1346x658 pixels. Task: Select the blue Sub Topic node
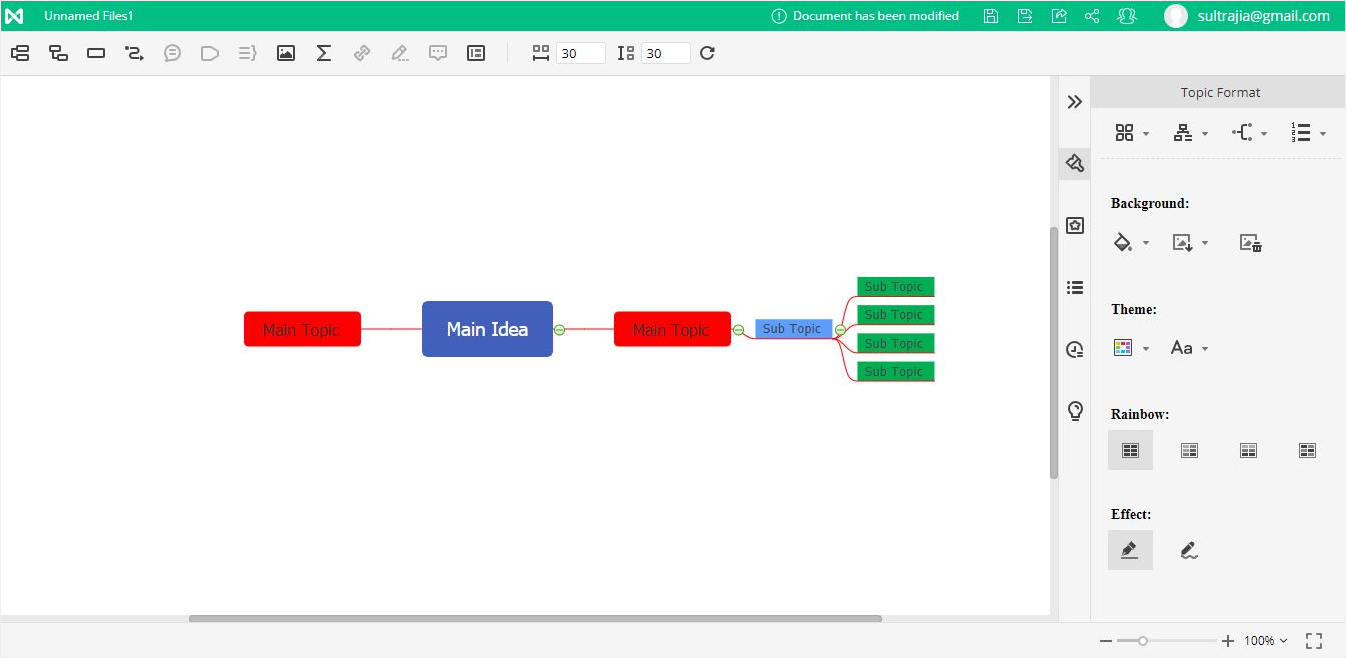pos(792,329)
